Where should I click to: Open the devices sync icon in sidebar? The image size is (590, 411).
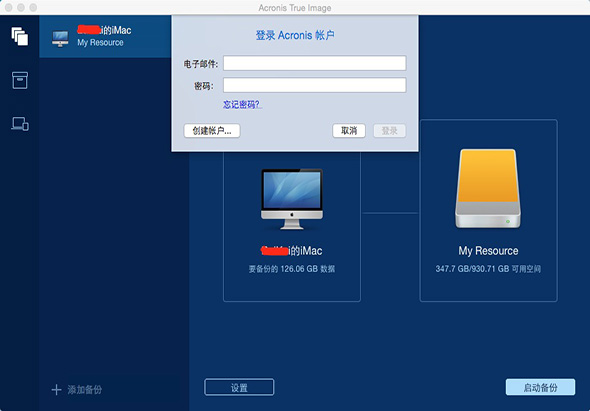click(x=20, y=124)
